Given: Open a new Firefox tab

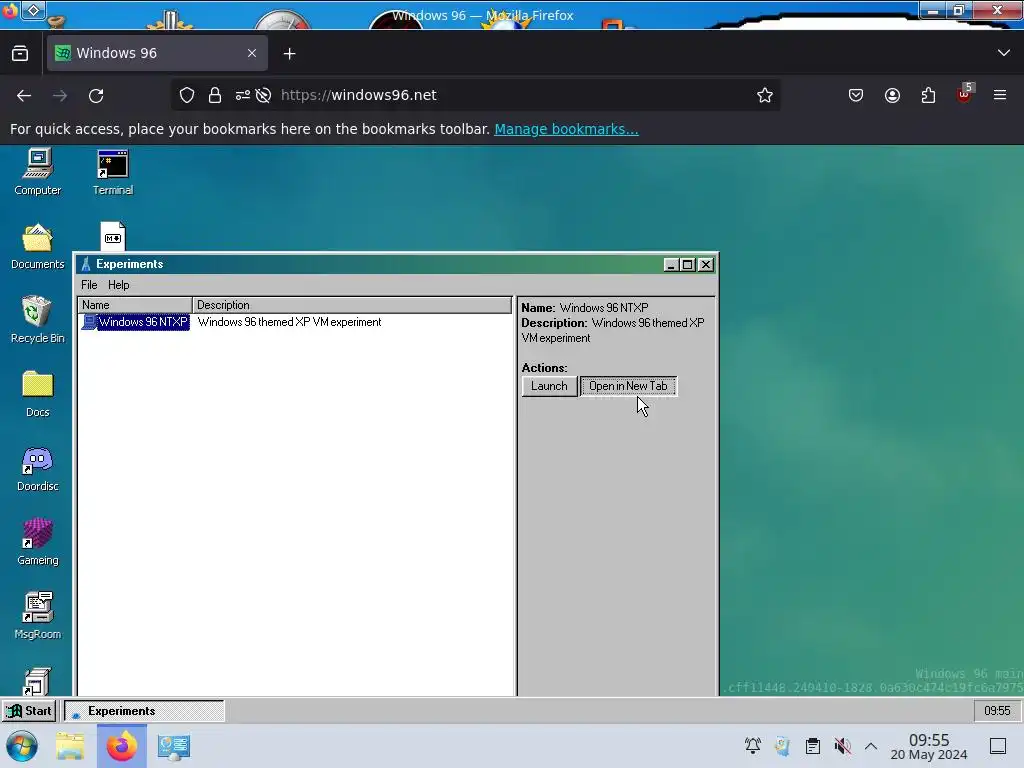Looking at the screenshot, I should pos(289,54).
